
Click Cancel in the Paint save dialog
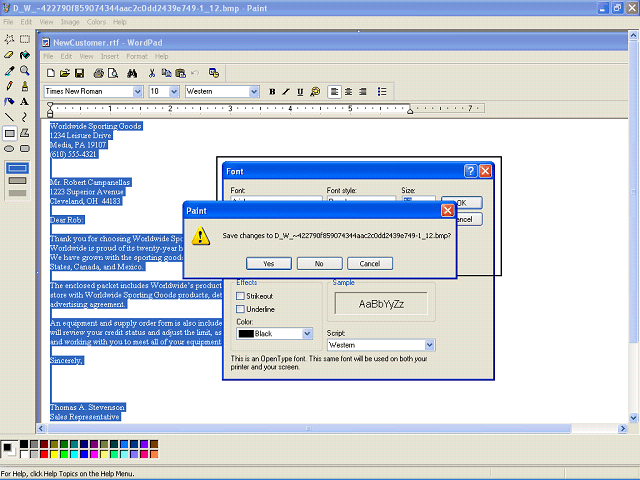370,264
